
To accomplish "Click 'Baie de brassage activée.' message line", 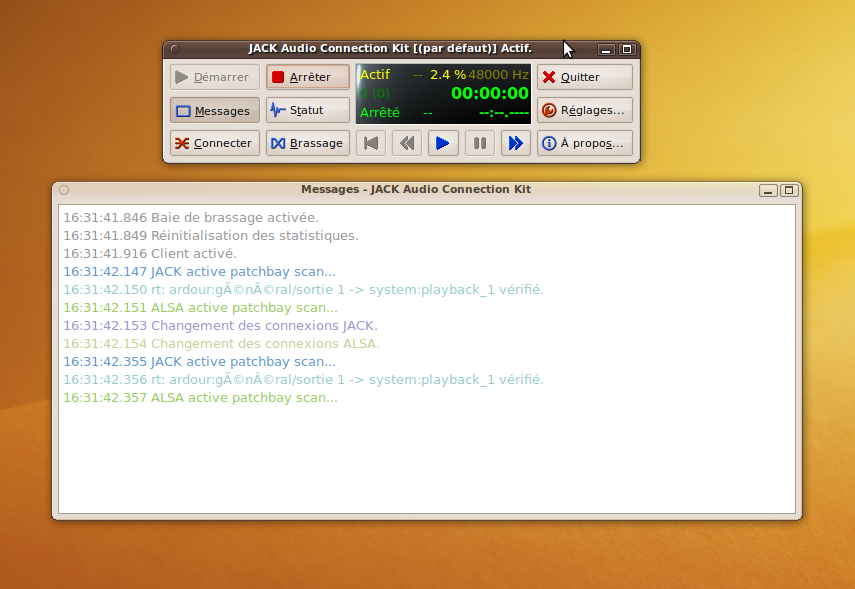I will tap(191, 218).
